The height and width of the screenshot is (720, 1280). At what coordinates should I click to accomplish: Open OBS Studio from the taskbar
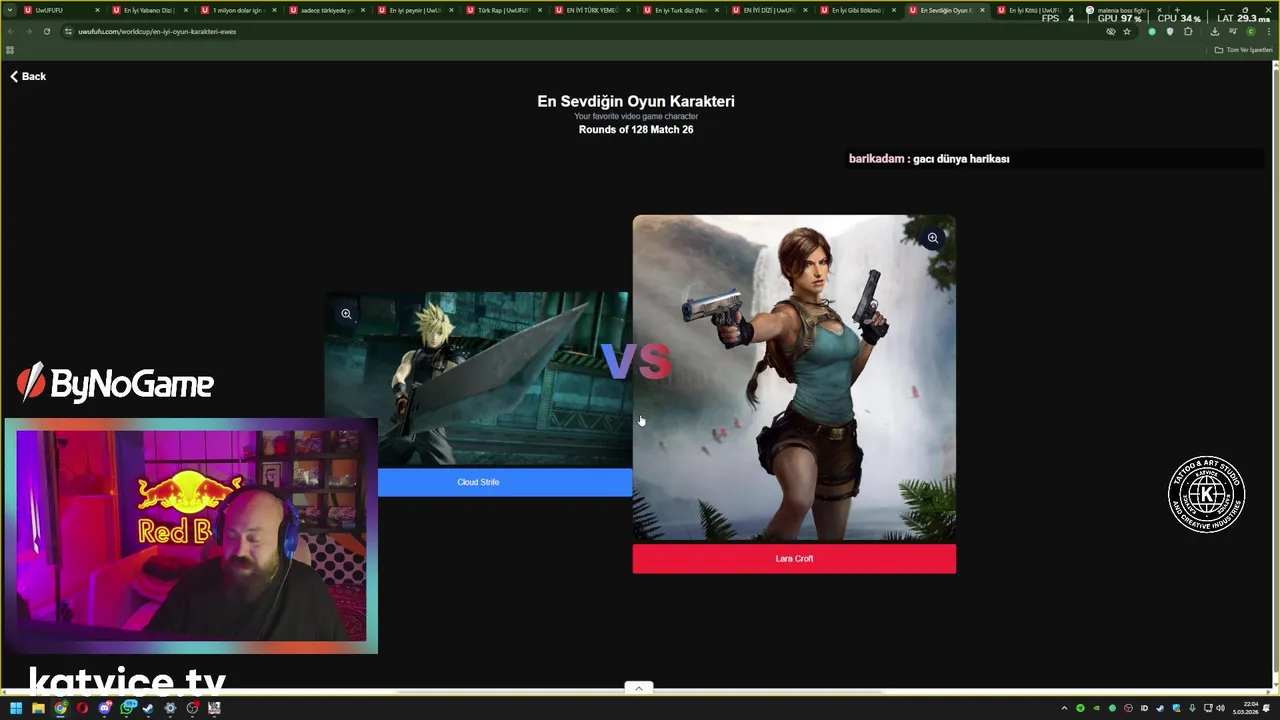[192, 708]
